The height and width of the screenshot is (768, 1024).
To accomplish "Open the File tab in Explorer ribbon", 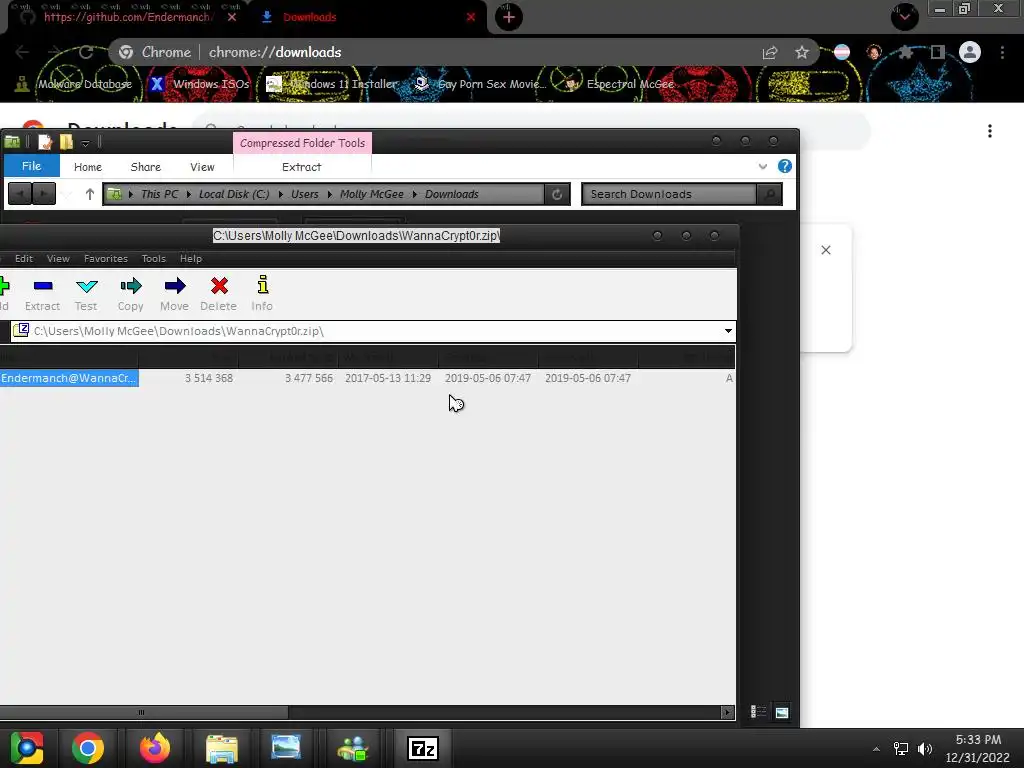I will 31,166.
